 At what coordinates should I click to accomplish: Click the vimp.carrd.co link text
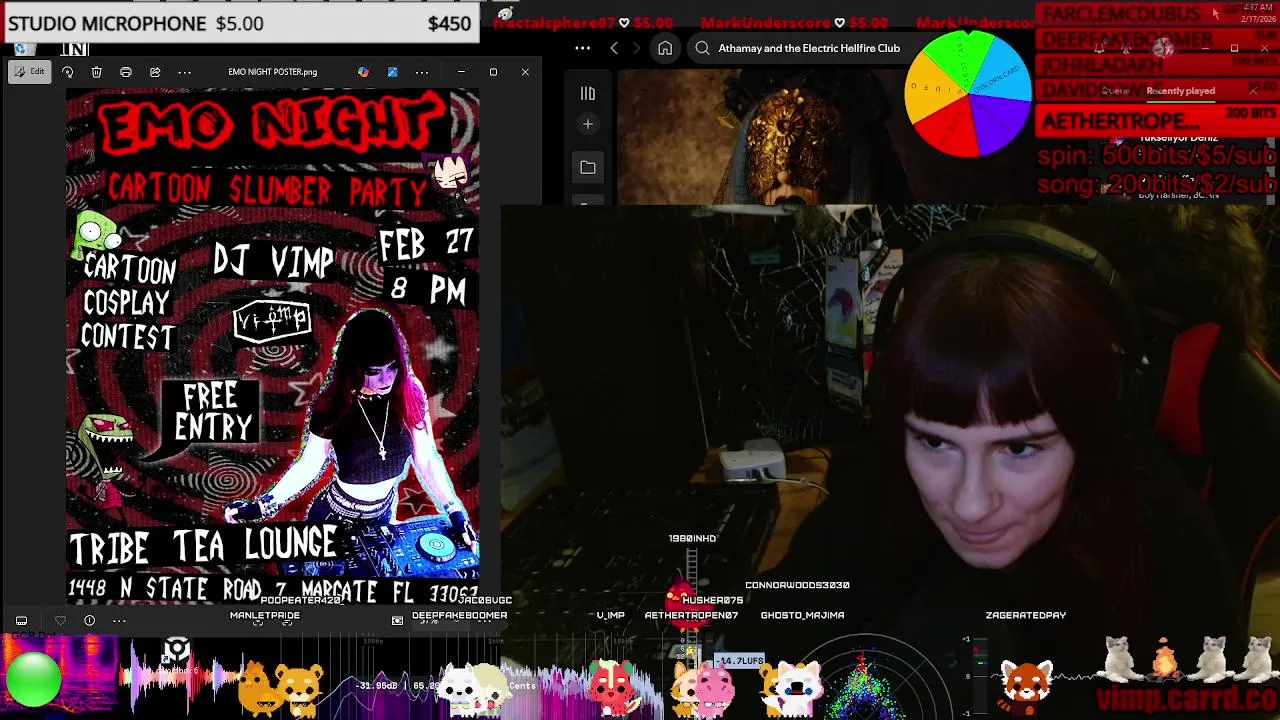(x=1187, y=697)
